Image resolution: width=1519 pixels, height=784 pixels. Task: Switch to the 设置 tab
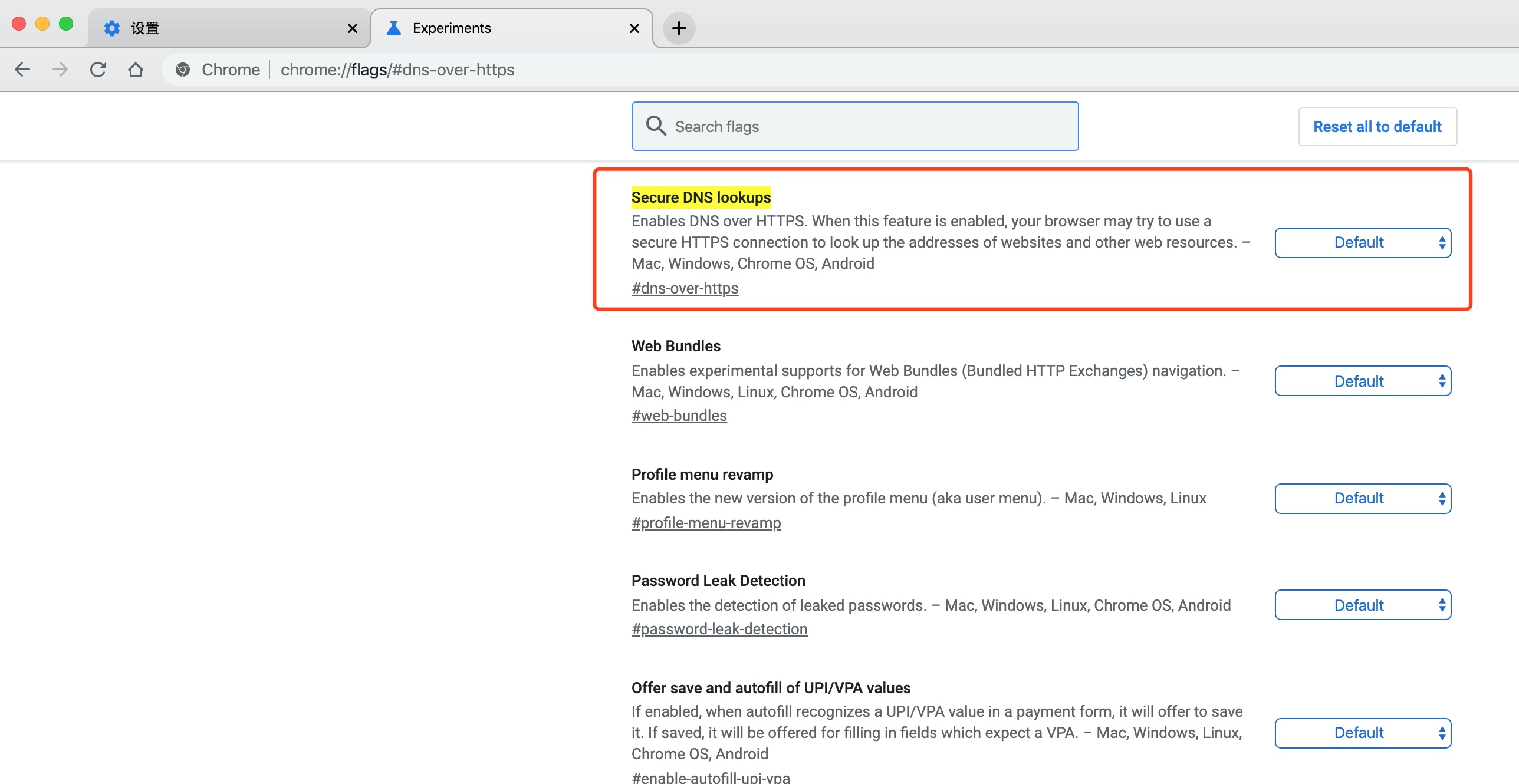point(224,28)
